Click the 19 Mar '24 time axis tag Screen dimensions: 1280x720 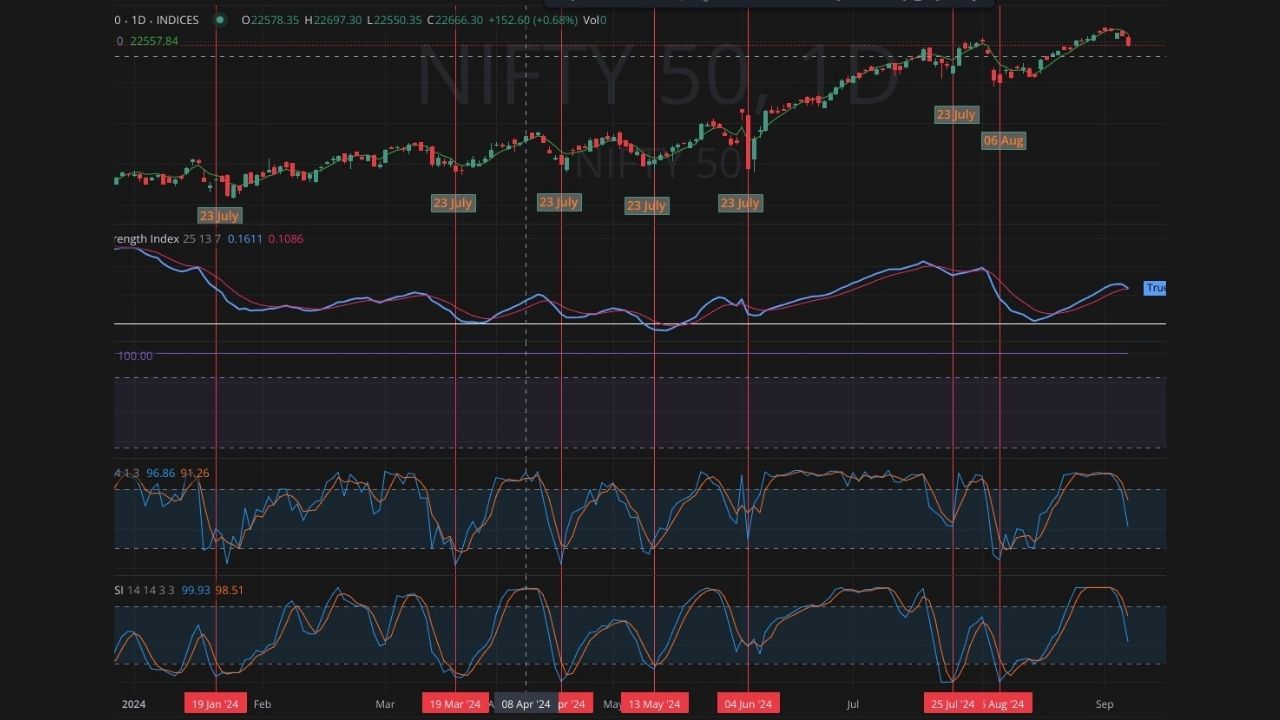pos(456,704)
